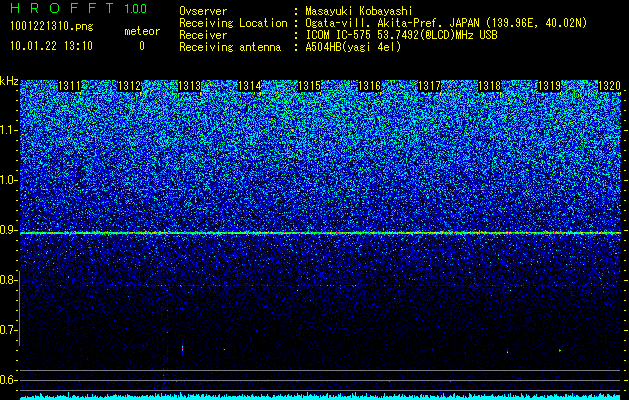
Task: Click the 1313 time marker
Action: (x=189, y=86)
